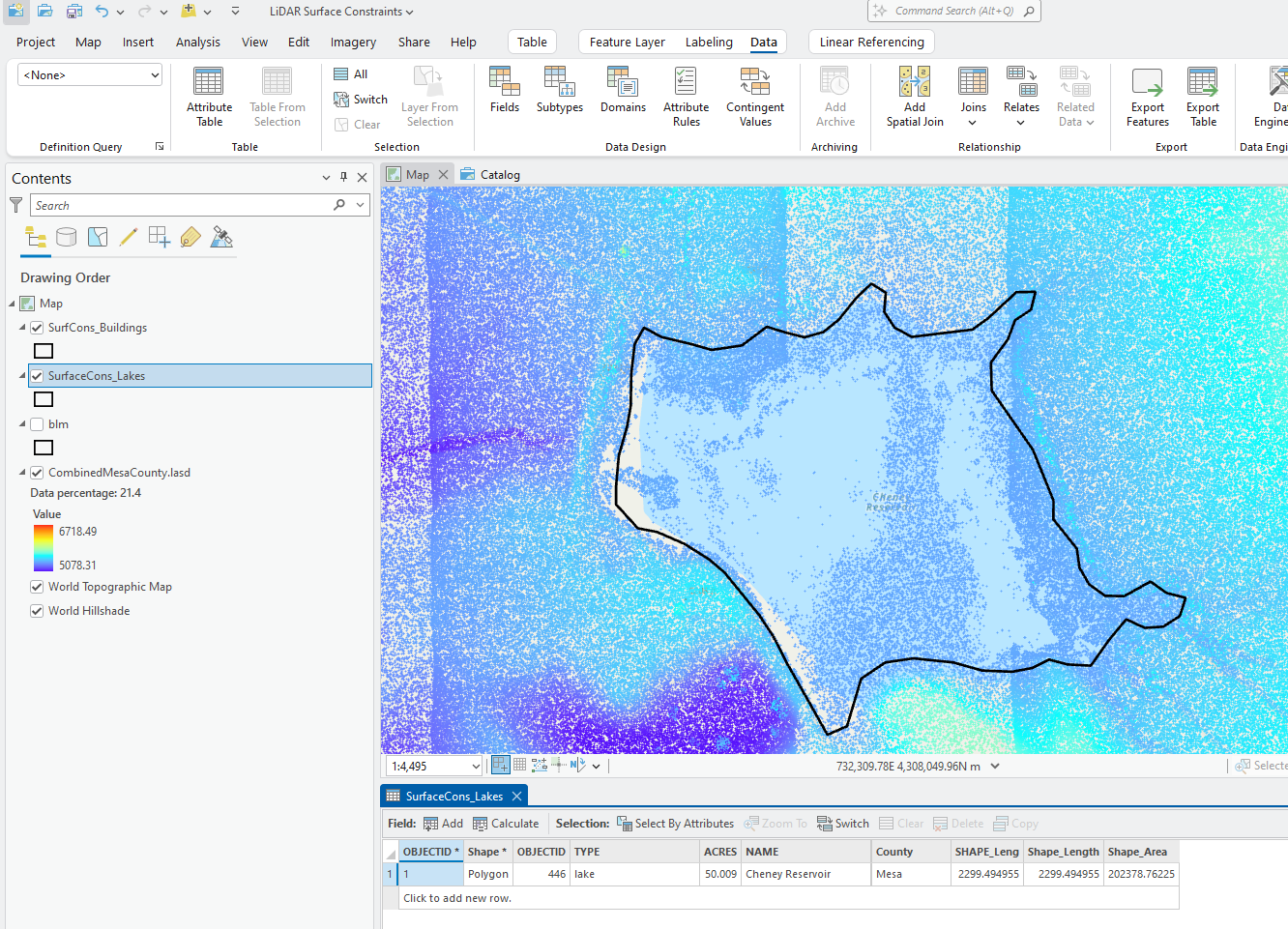Click Select By Attributes button
This screenshot has width=1288, height=929.
(x=675, y=824)
